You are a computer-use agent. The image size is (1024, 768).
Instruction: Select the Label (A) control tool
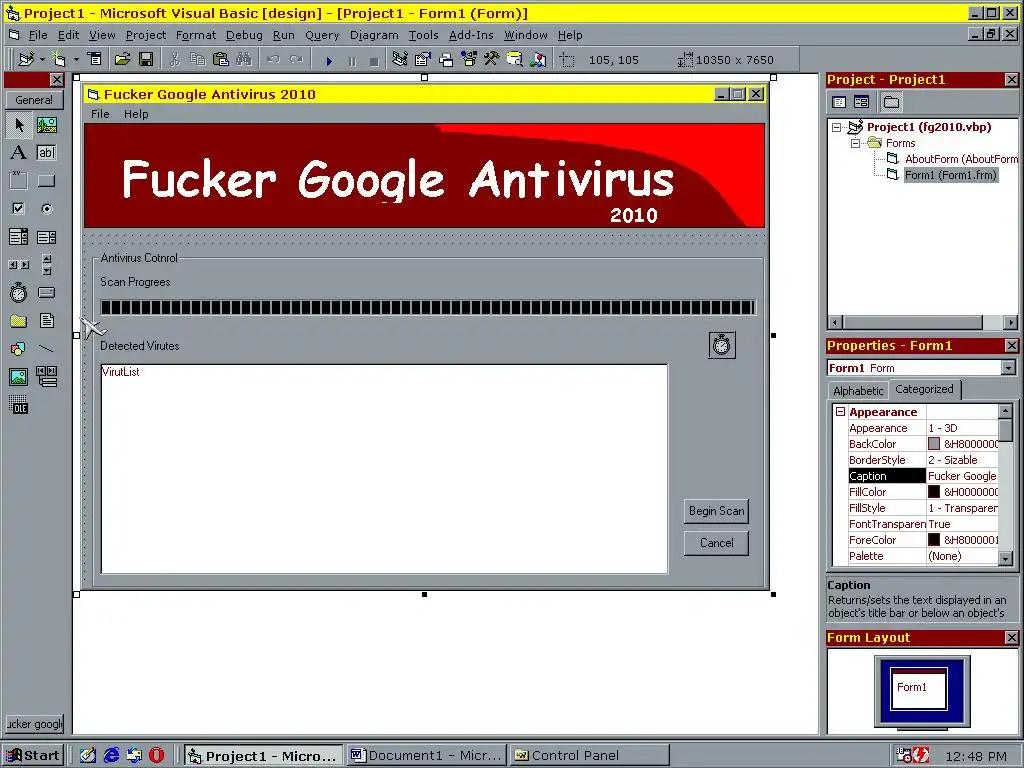tap(19, 153)
